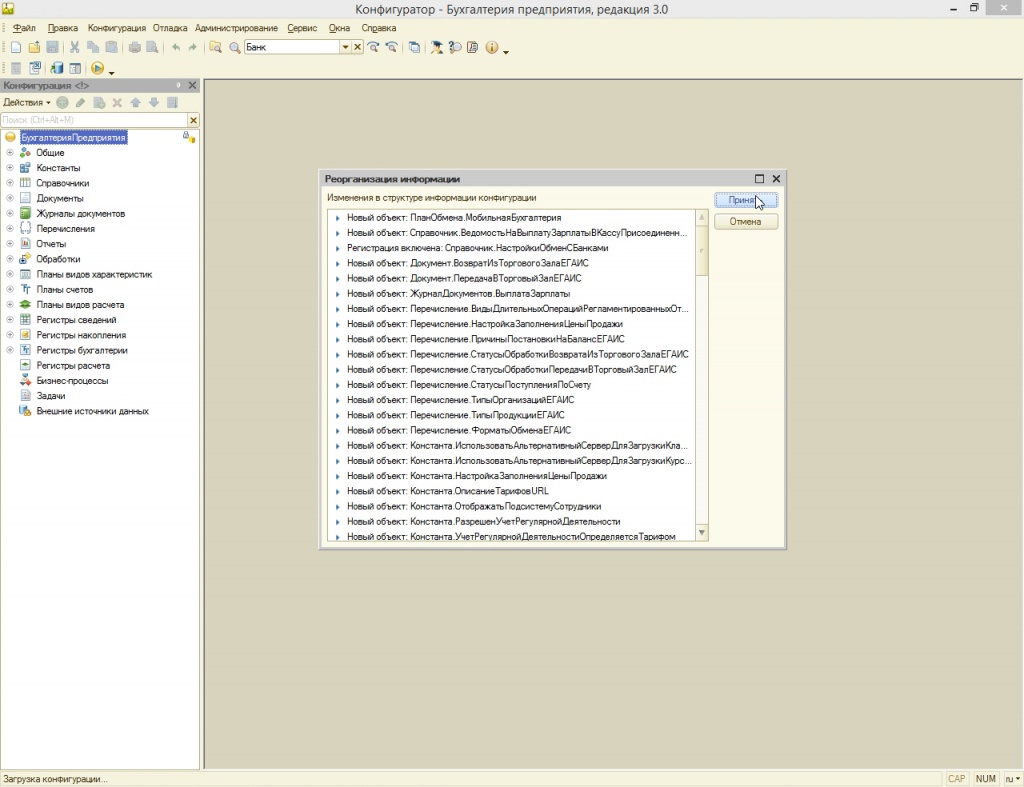The height and width of the screenshot is (787, 1024).
Task: Click the Cut scissors icon
Action: click(x=74, y=47)
